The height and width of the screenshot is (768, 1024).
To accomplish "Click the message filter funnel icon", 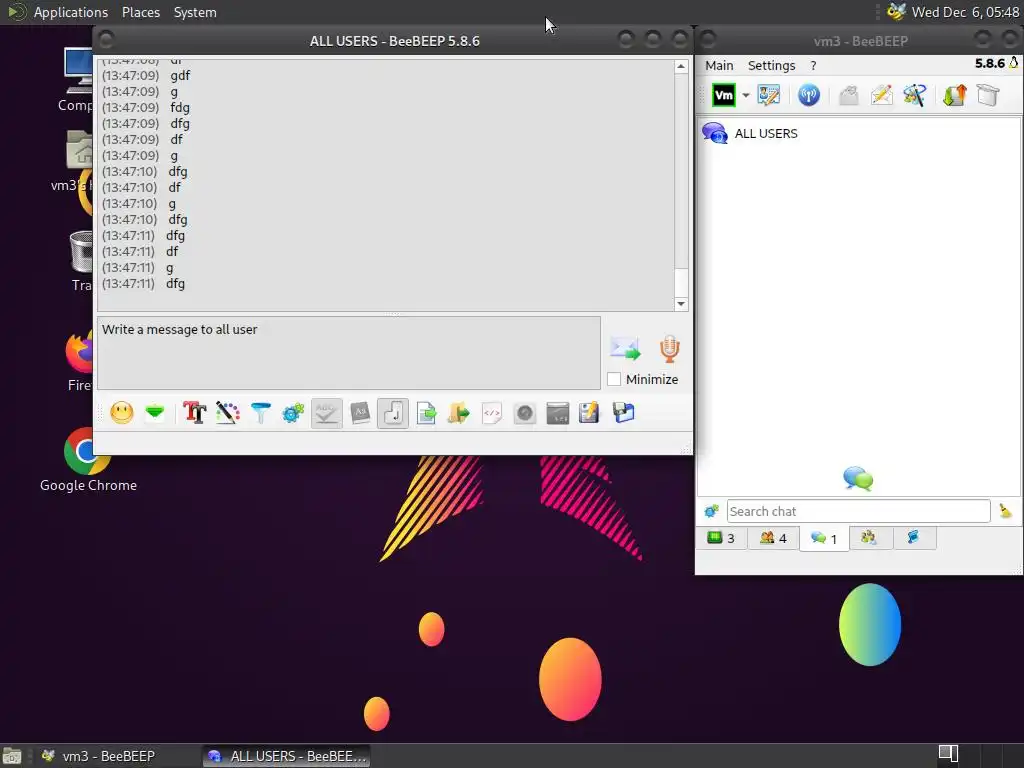I will point(261,413).
